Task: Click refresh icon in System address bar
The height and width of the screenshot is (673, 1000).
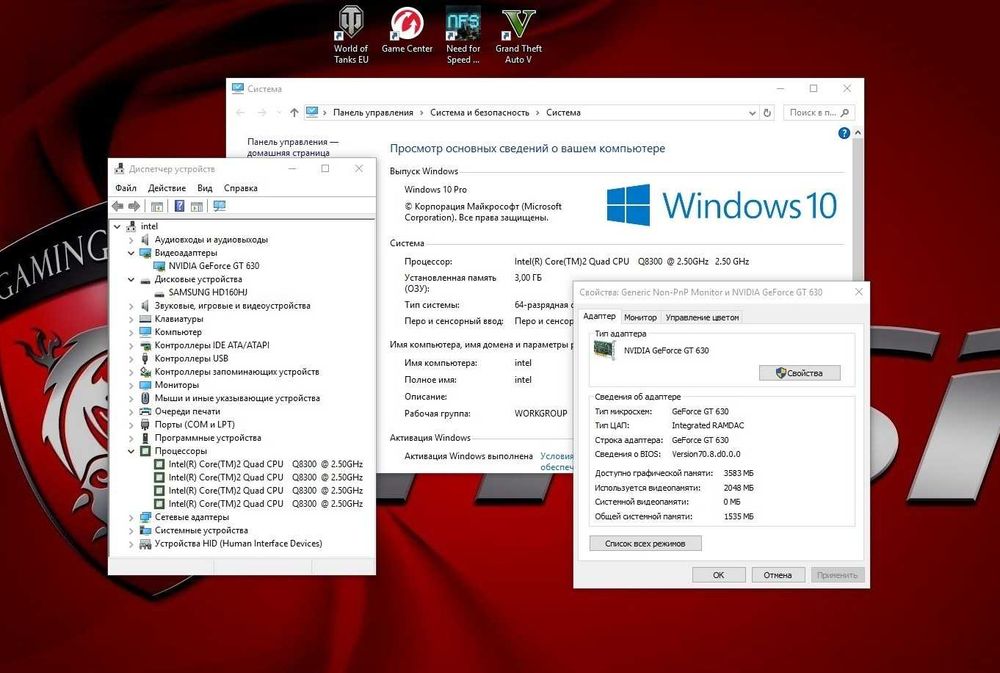Action: pos(767,113)
